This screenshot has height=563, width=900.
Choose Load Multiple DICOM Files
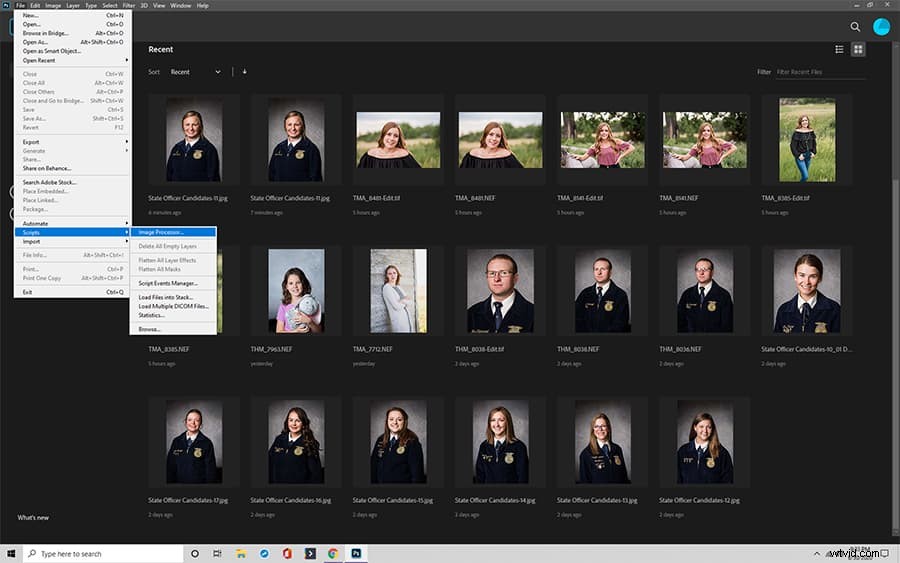point(173,306)
